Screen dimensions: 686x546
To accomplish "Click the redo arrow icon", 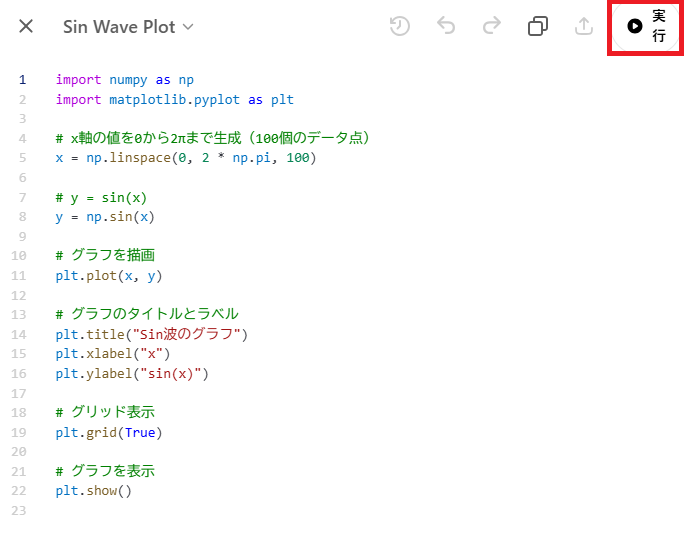I will (492, 26).
